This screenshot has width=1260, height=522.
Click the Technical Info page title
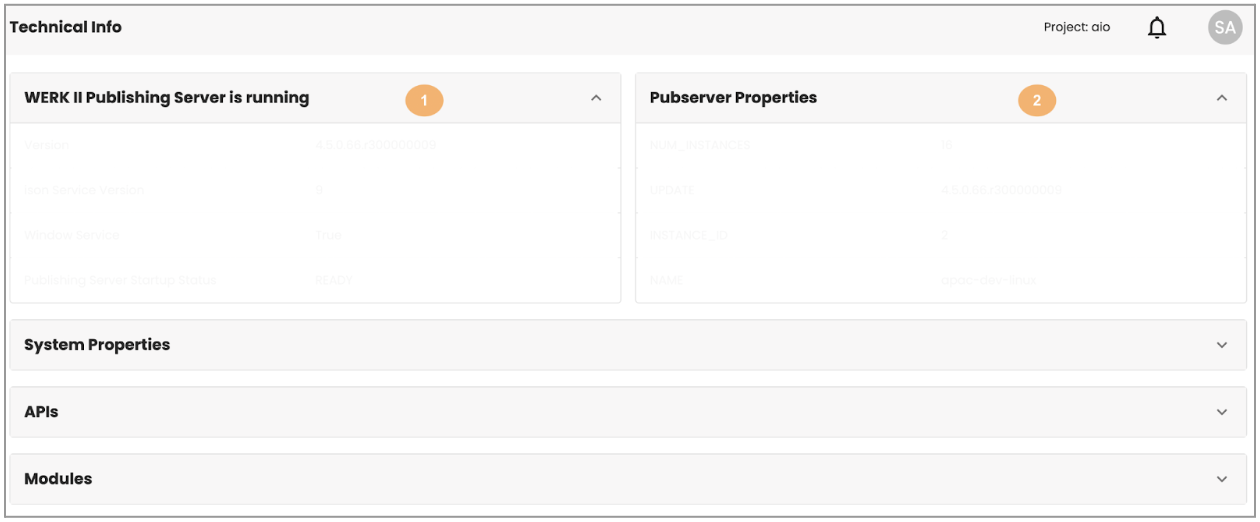click(66, 27)
